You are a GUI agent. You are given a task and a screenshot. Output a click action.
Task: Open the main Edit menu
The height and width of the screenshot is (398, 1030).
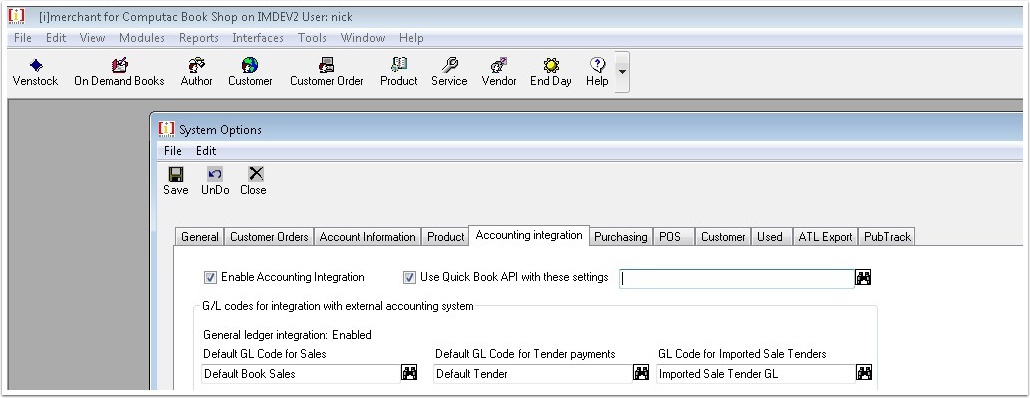(56, 38)
